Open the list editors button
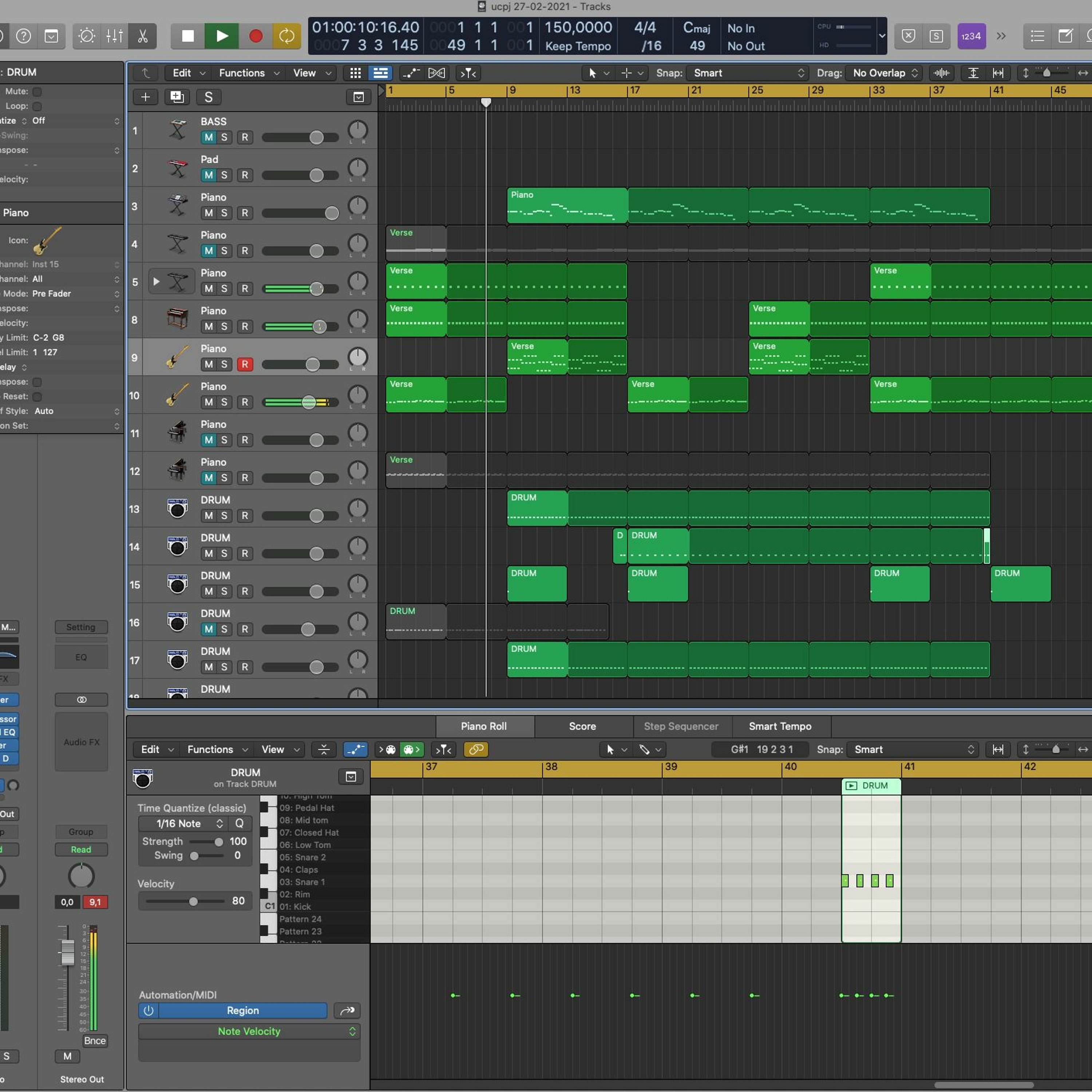This screenshot has width=1092, height=1092. click(1037, 36)
